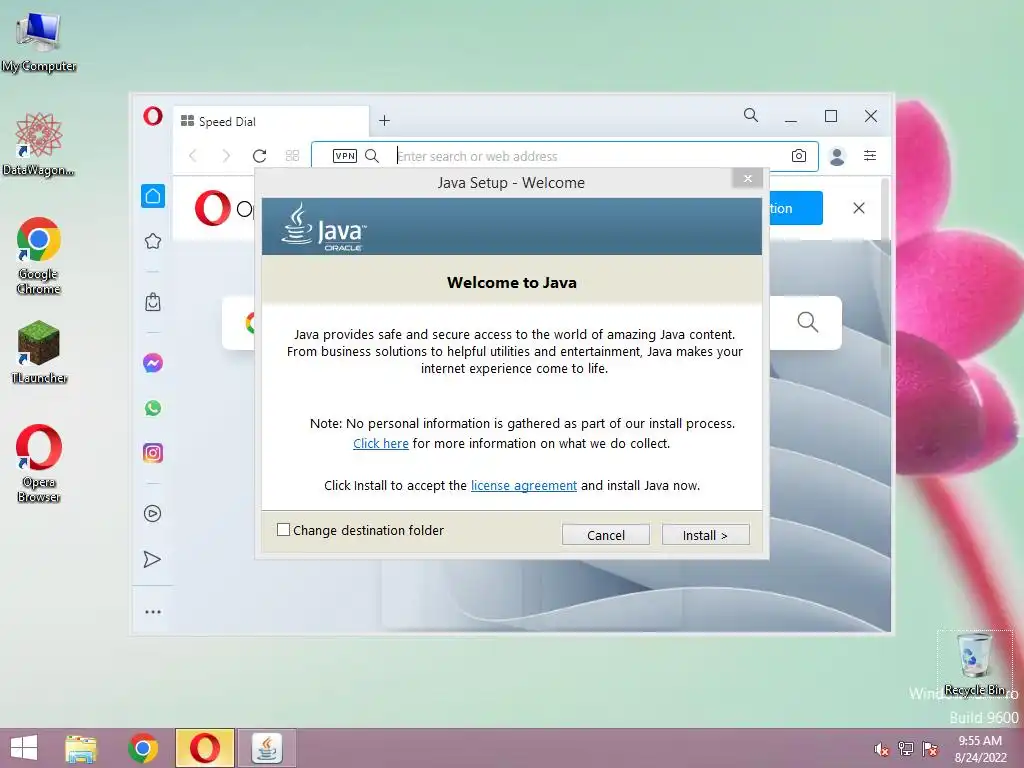Select the DataWagon desktop shortcut
The image size is (1024, 768).
pos(39,144)
